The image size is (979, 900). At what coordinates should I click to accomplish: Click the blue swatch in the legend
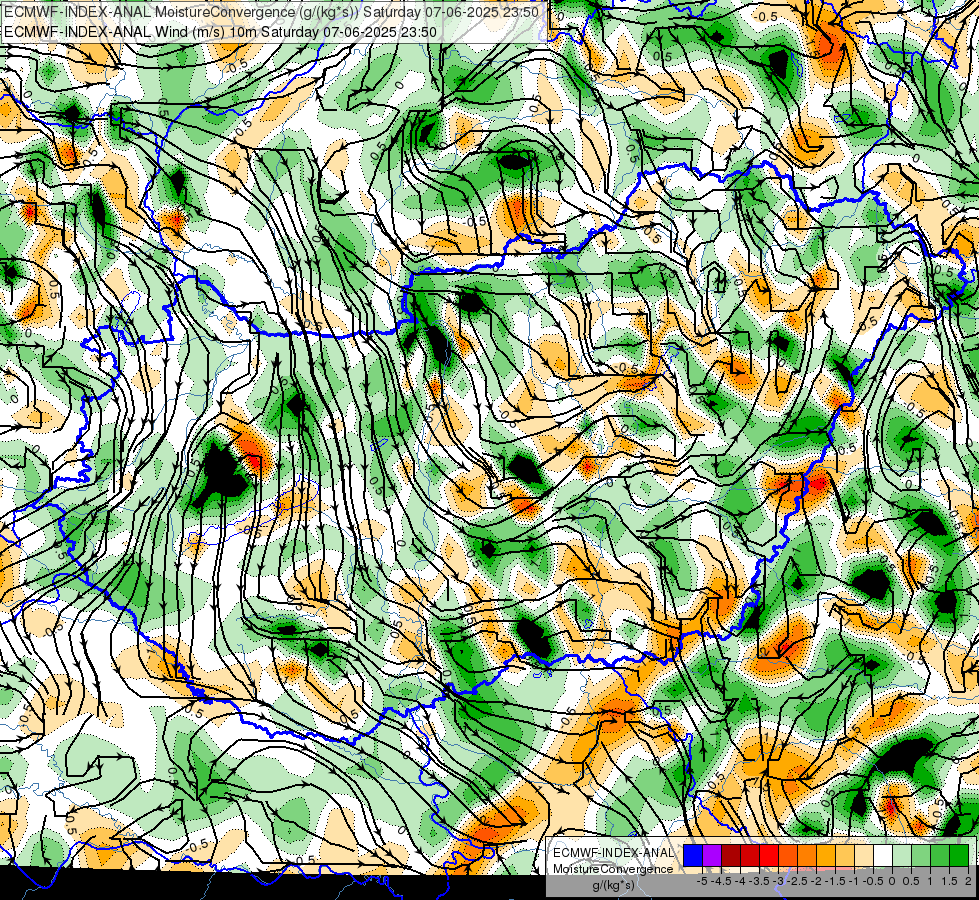693,855
